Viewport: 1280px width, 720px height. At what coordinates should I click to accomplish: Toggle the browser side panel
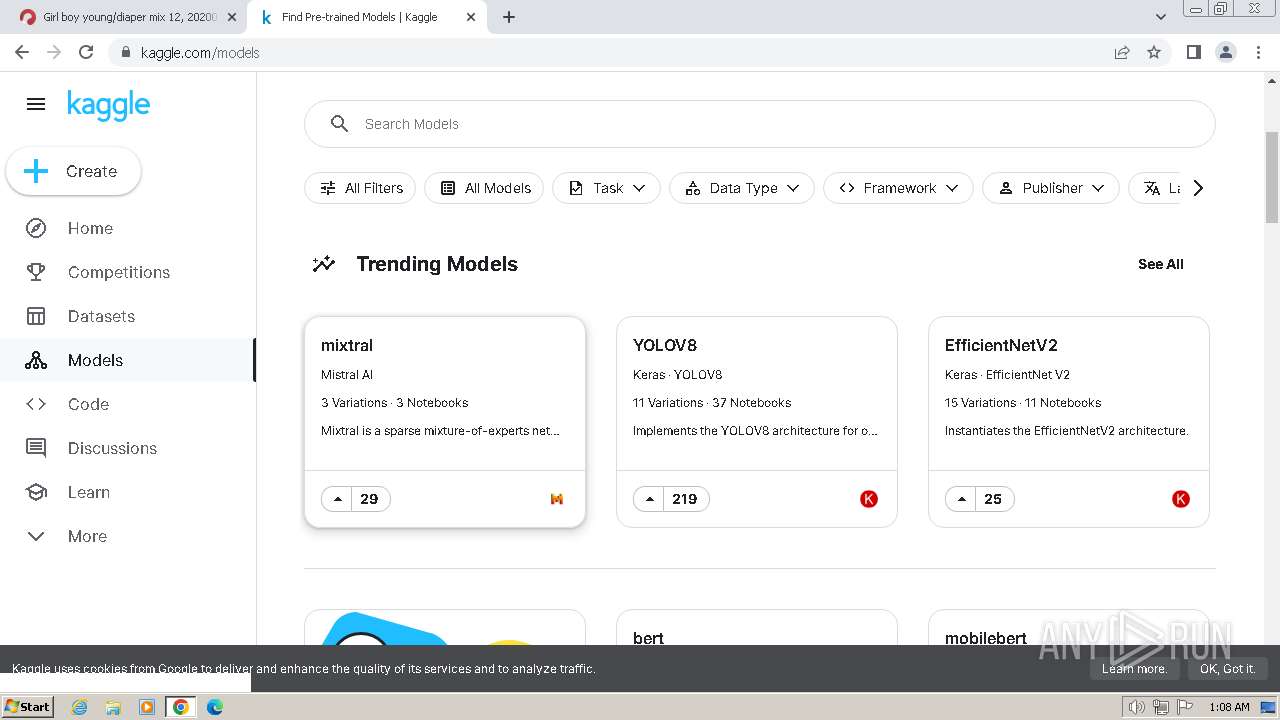(x=1193, y=52)
